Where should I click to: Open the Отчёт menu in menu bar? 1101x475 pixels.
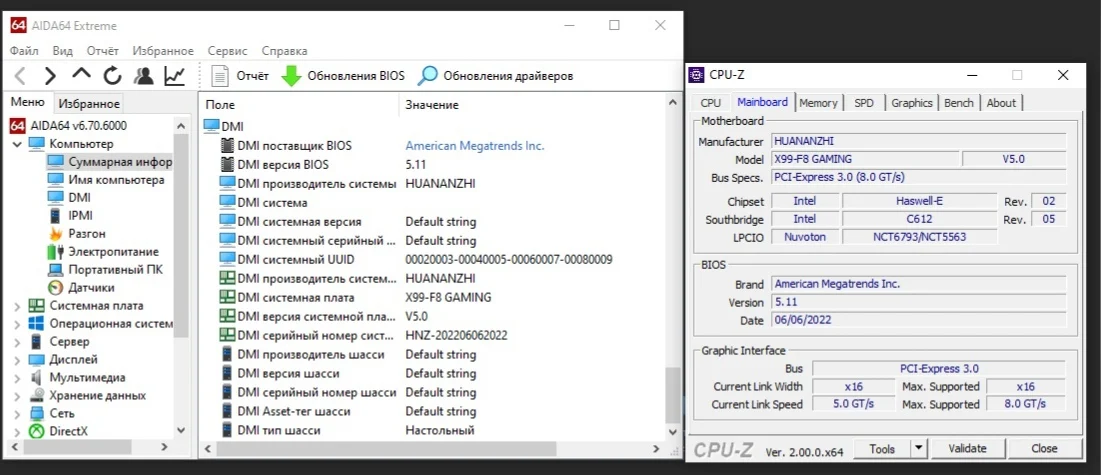[x=103, y=51]
